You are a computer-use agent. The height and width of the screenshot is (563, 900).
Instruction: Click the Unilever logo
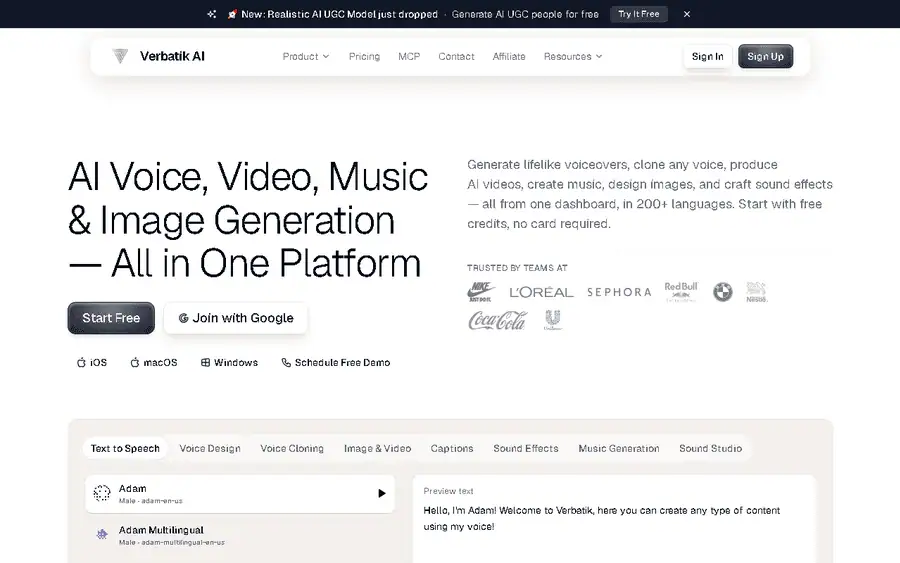(x=553, y=320)
